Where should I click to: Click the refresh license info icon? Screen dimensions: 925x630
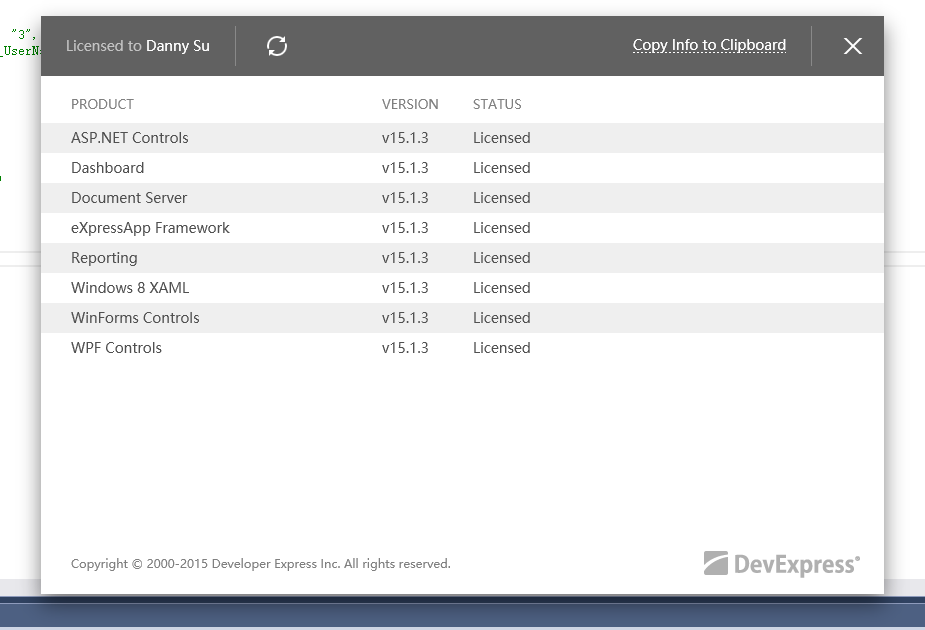(x=277, y=46)
